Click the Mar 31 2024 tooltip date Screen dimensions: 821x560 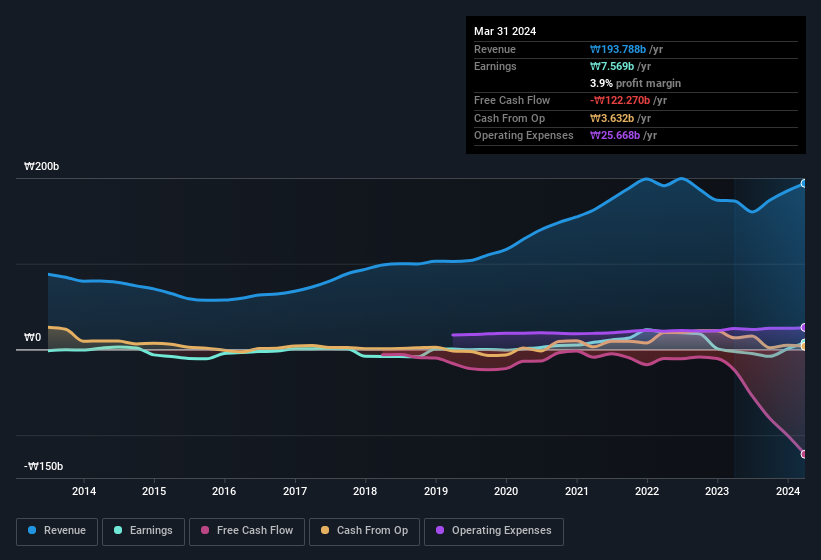pyautogui.click(x=505, y=31)
